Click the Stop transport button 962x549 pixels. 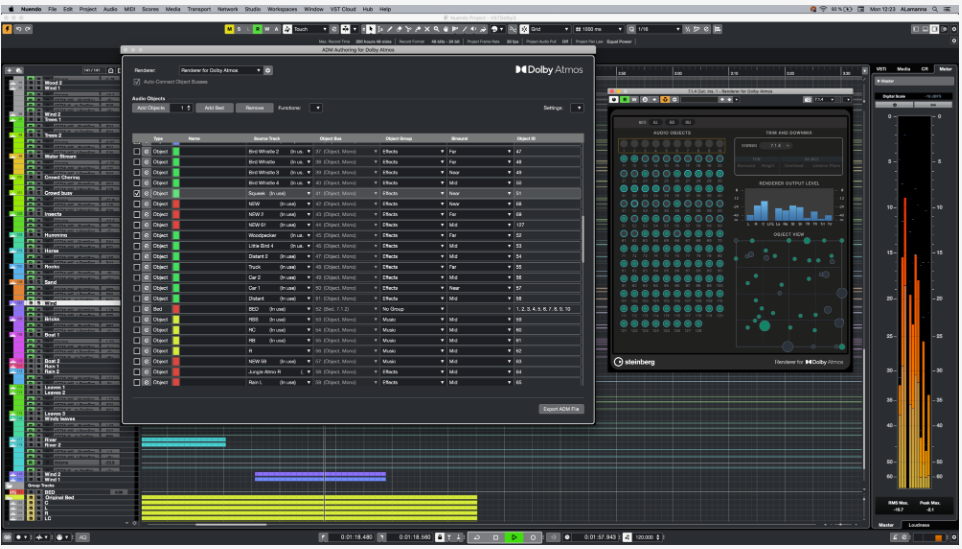pos(496,537)
